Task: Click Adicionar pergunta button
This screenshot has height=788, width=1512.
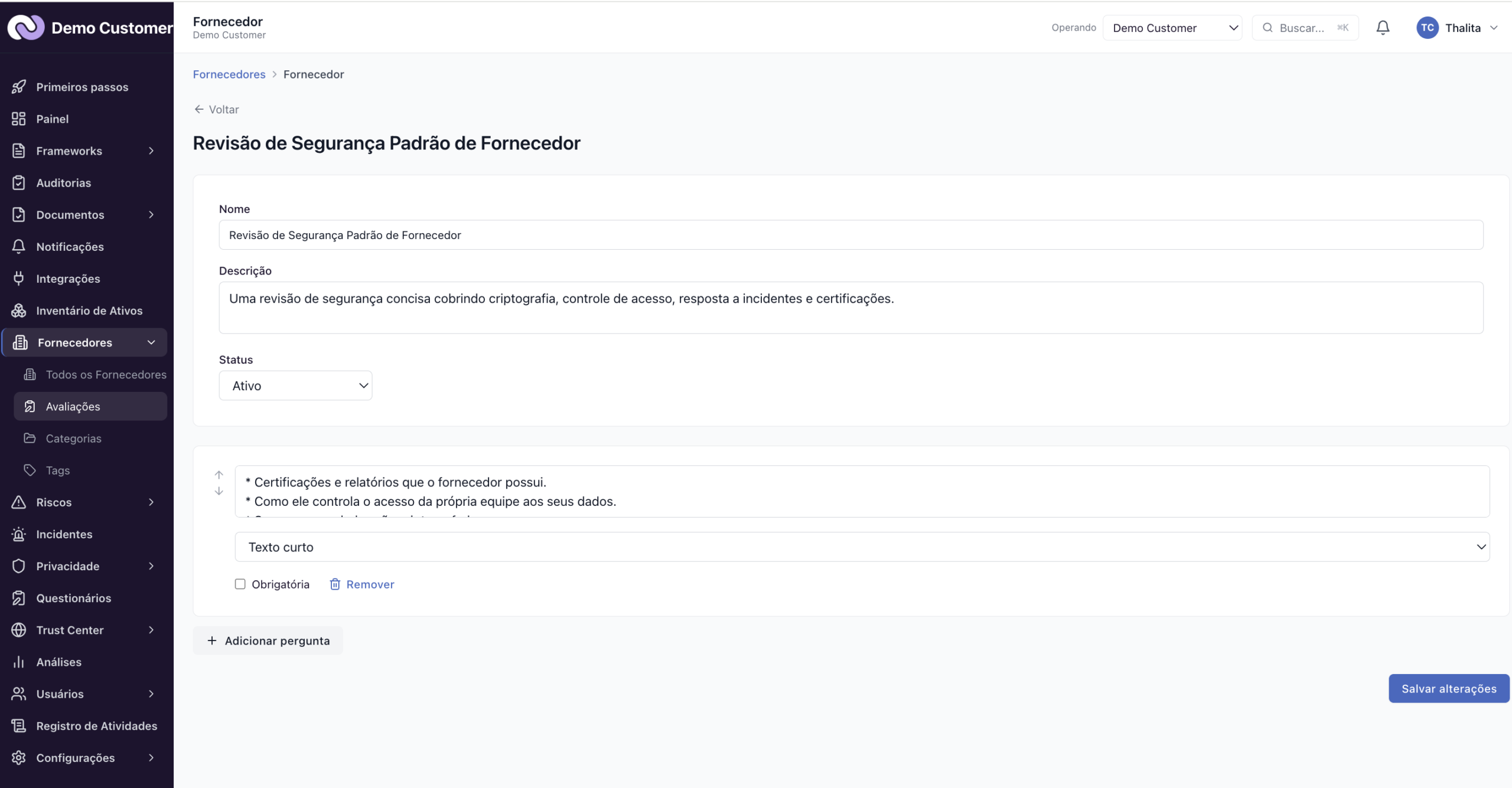Action: tap(268, 641)
